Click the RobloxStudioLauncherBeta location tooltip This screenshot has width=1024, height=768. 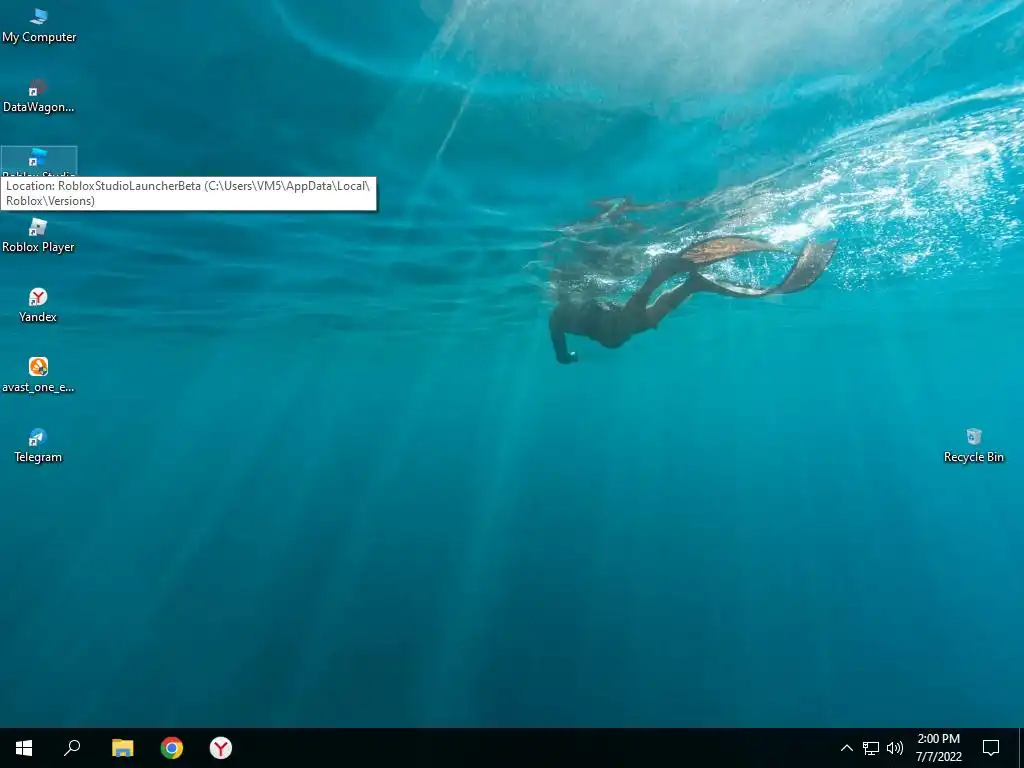point(189,193)
